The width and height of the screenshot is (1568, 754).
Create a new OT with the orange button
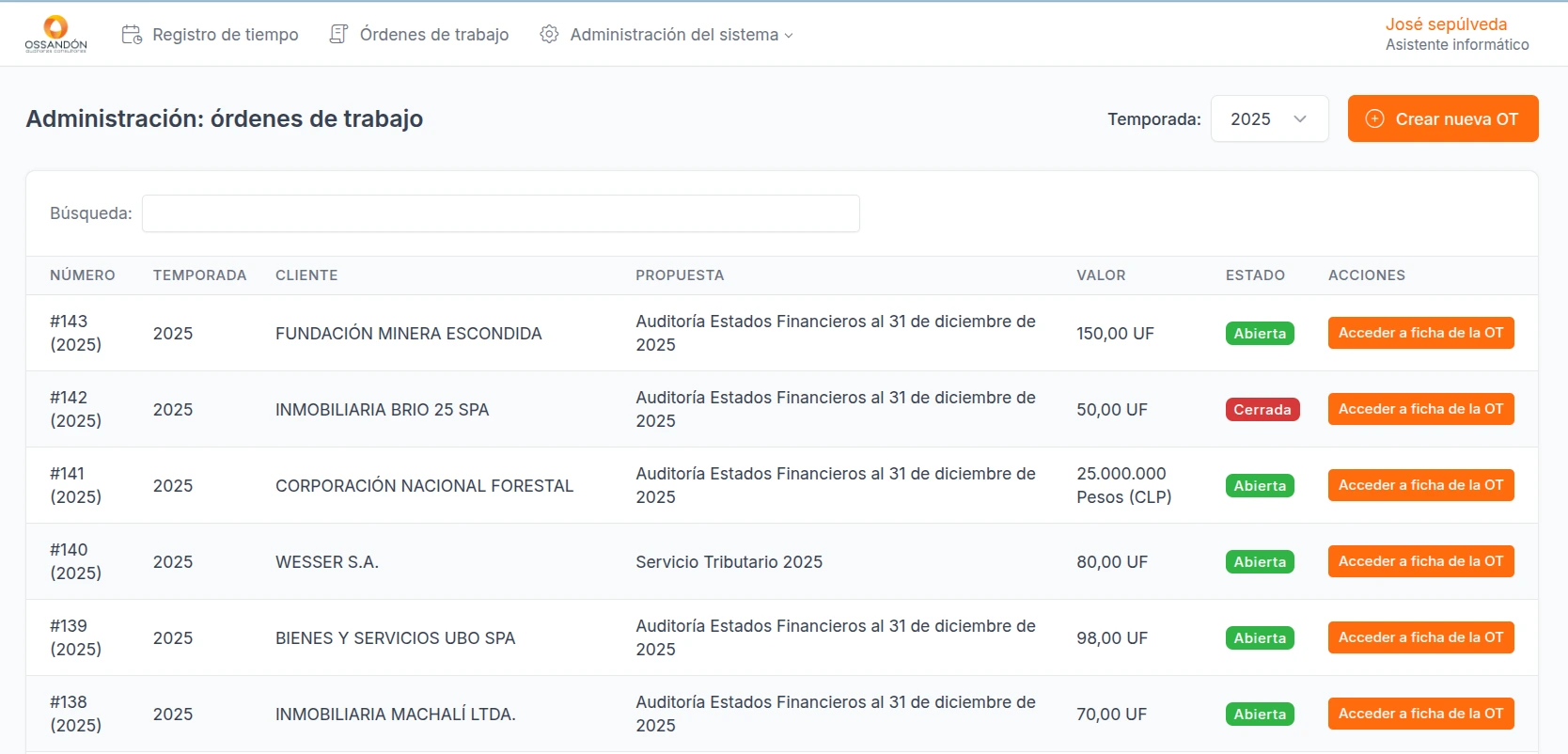(1443, 118)
